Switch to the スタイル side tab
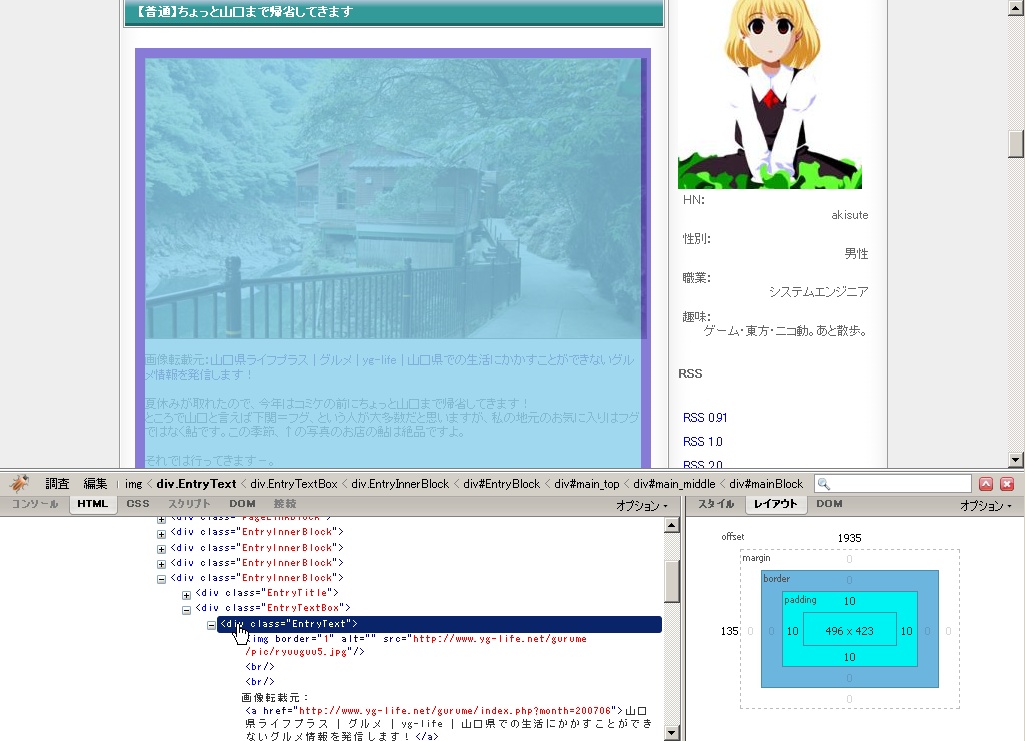 point(716,504)
